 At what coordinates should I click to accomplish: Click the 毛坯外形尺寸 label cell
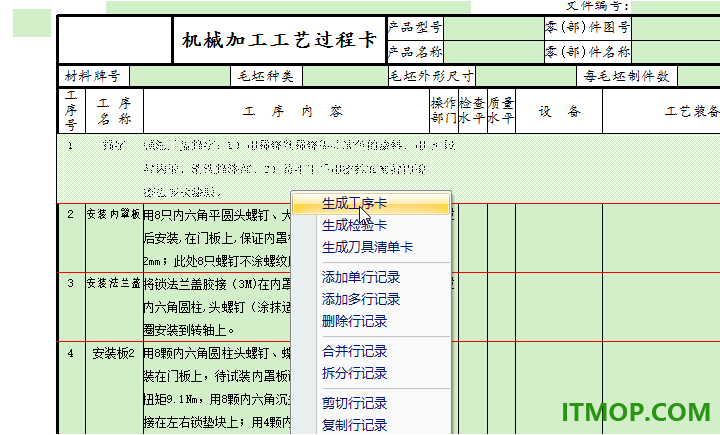pyautogui.click(x=431, y=76)
